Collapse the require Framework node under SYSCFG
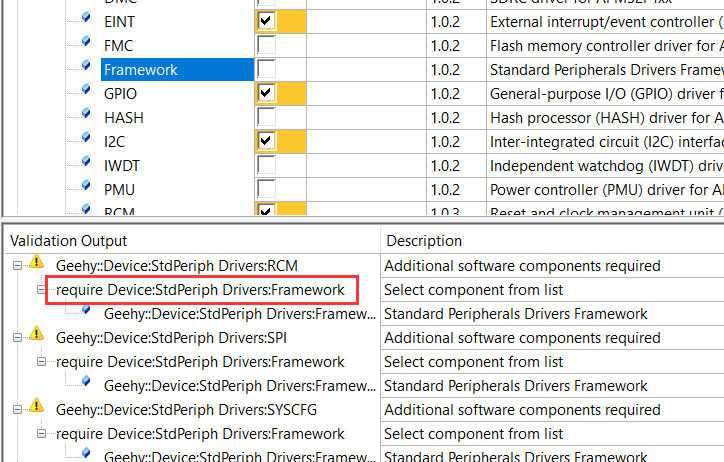The height and width of the screenshot is (462, 724). pos(41,433)
